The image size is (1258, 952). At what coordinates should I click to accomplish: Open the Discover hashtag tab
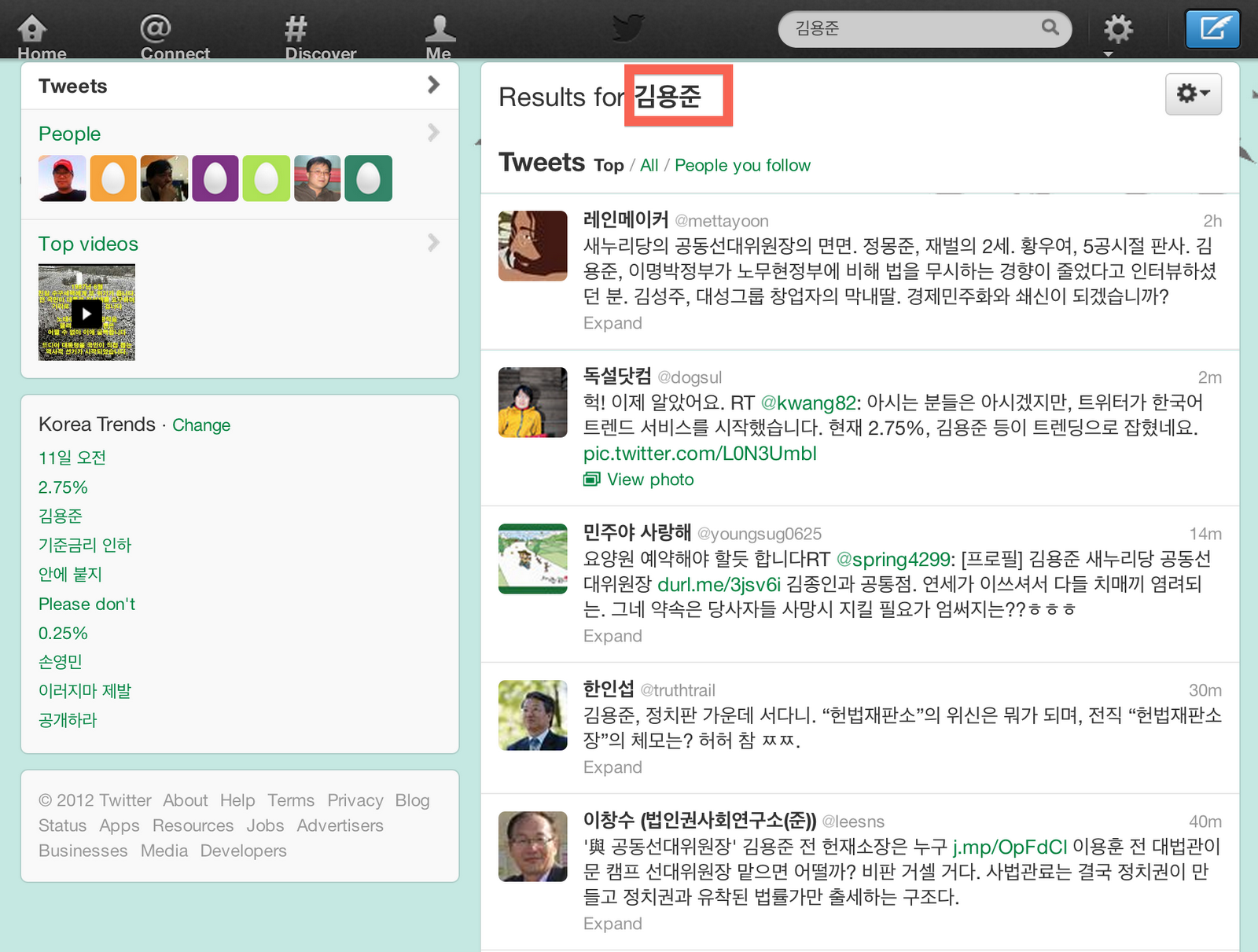pyautogui.click(x=320, y=36)
